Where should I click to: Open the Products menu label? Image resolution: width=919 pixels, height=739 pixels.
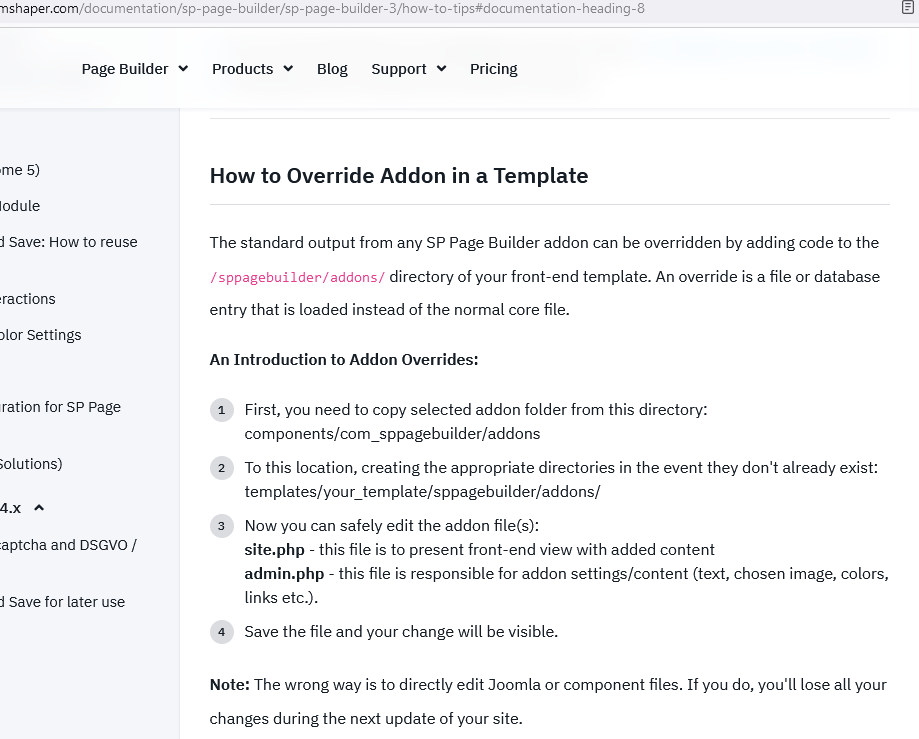click(x=242, y=69)
